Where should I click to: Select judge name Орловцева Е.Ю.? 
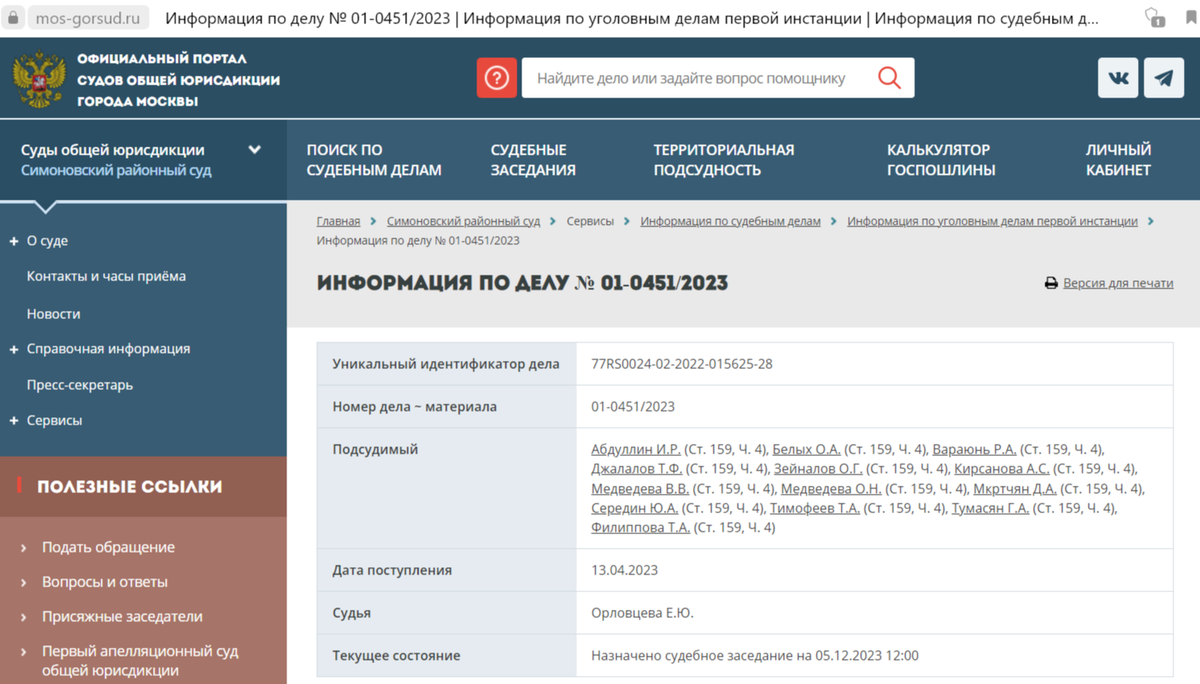click(642, 613)
